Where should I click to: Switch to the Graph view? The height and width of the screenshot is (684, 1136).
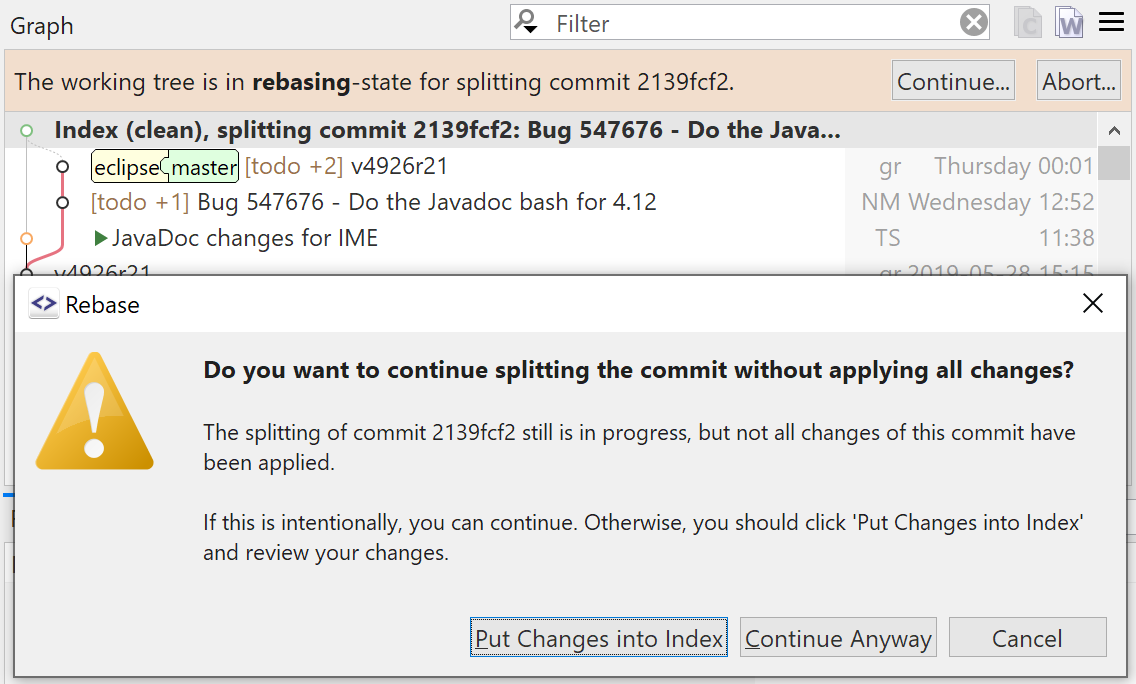(x=40, y=25)
